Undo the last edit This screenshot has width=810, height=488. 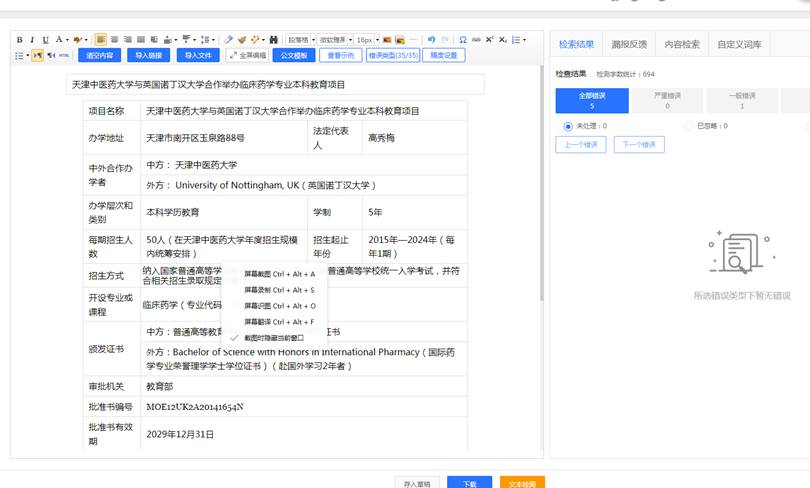click(431, 39)
